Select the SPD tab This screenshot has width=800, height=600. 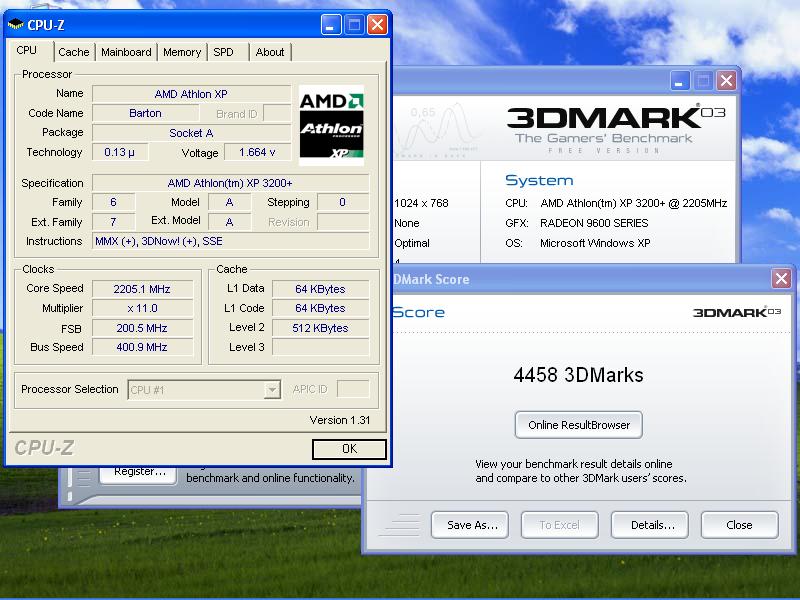(x=223, y=52)
